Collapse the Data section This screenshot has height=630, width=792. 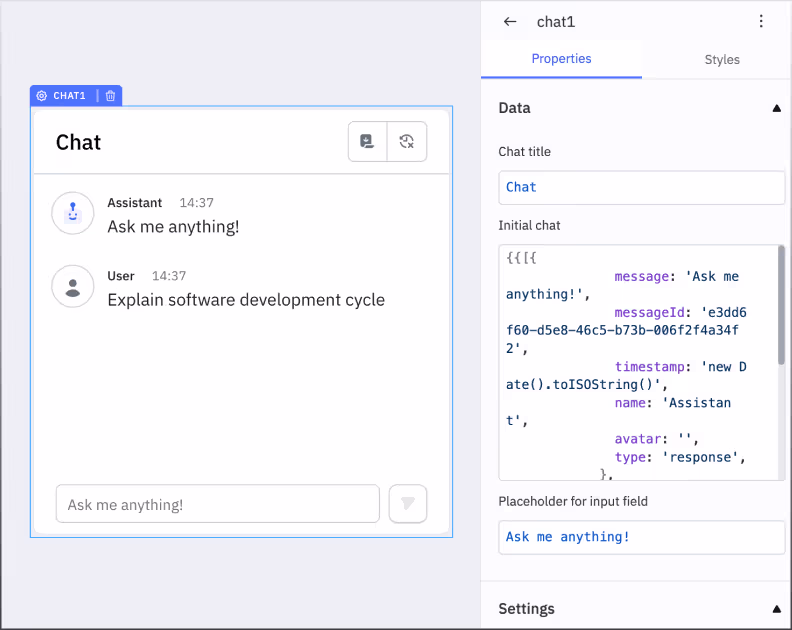coord(776,108)
